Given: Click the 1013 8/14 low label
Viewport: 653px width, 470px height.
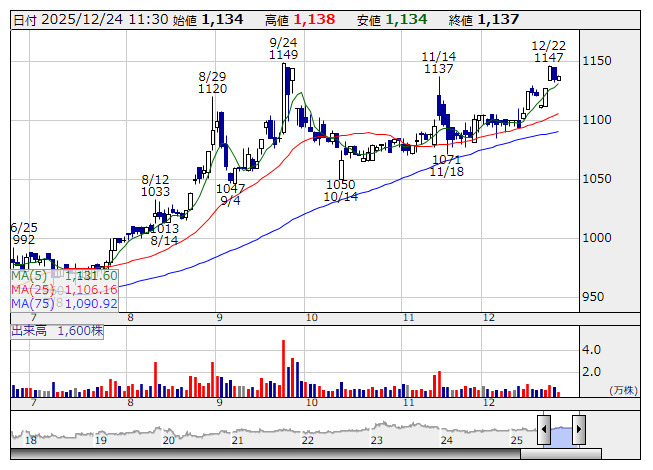Looking at the screenshot, I should (x=164, y=235).
